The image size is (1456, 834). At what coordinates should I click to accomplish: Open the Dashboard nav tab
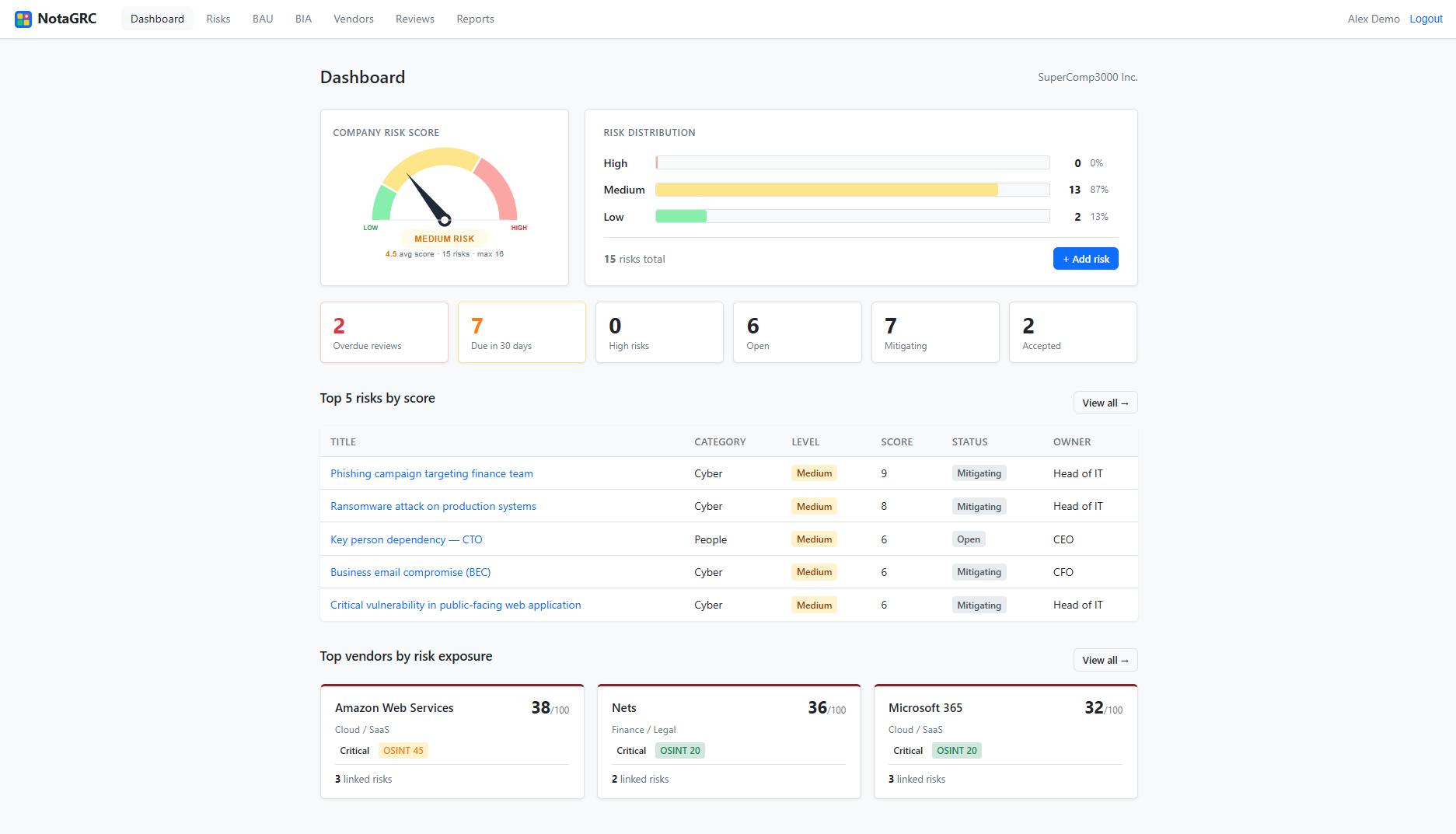(x=157, y=19)
